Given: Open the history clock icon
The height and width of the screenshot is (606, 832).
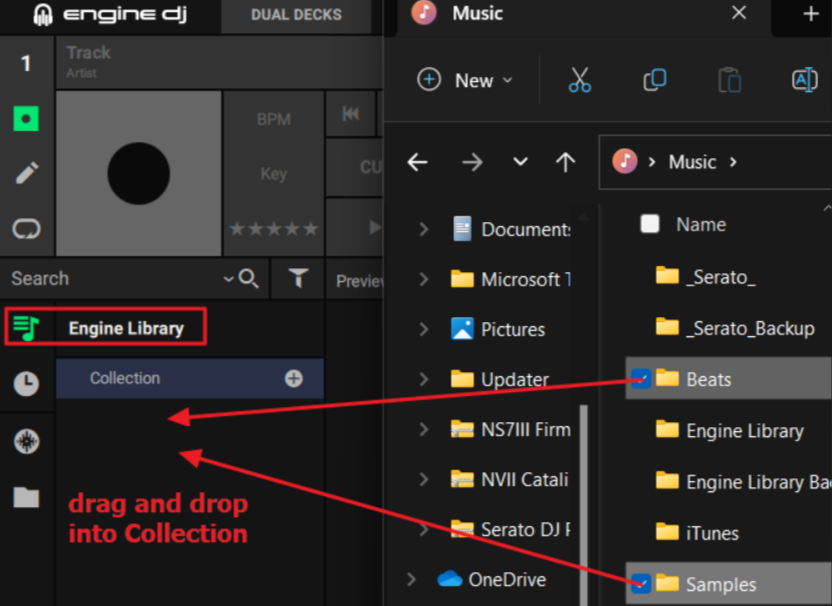Looking at the screenshot, I should pos(25,384).
